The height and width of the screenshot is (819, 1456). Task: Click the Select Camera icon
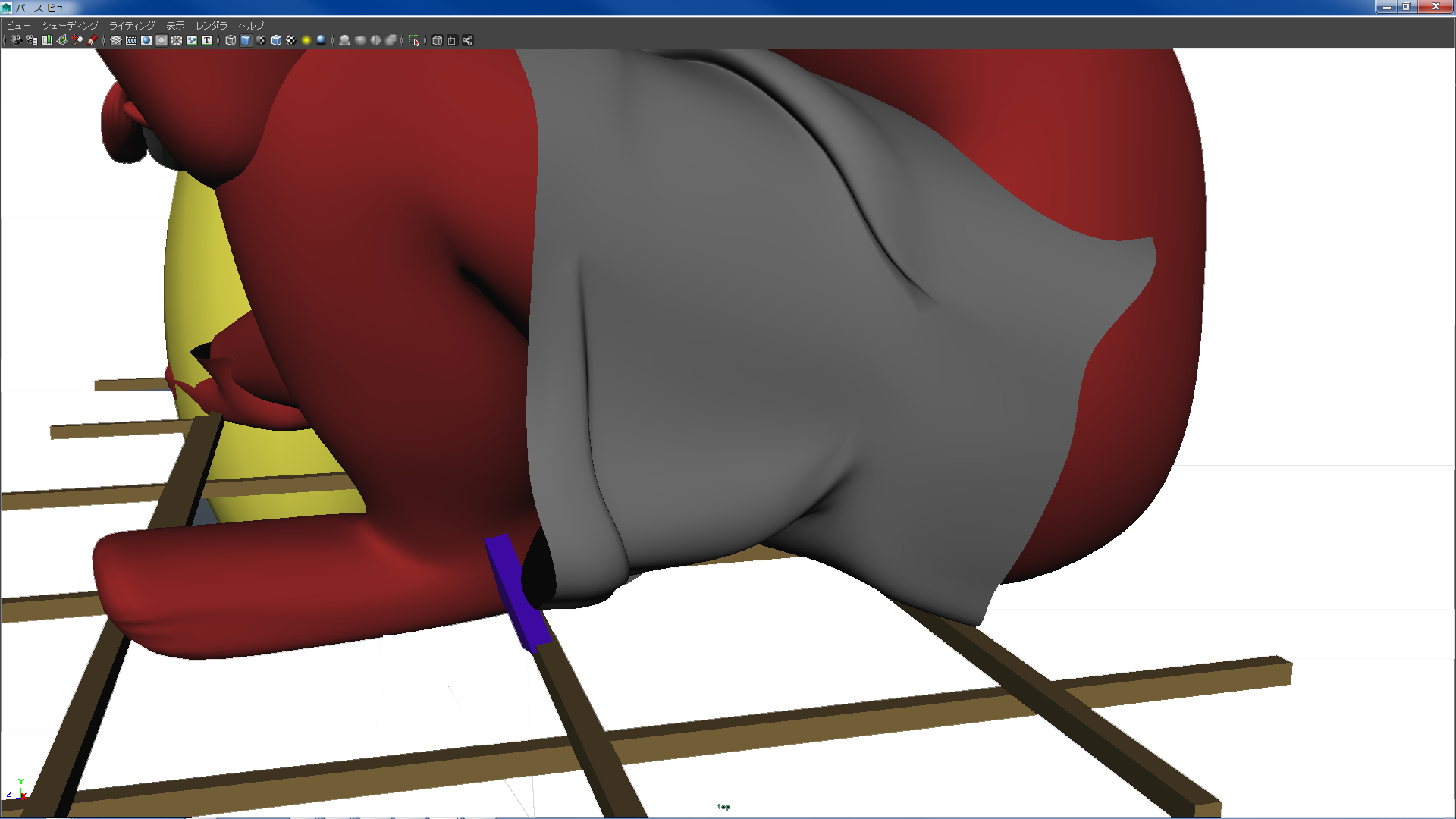pos(16,40)
